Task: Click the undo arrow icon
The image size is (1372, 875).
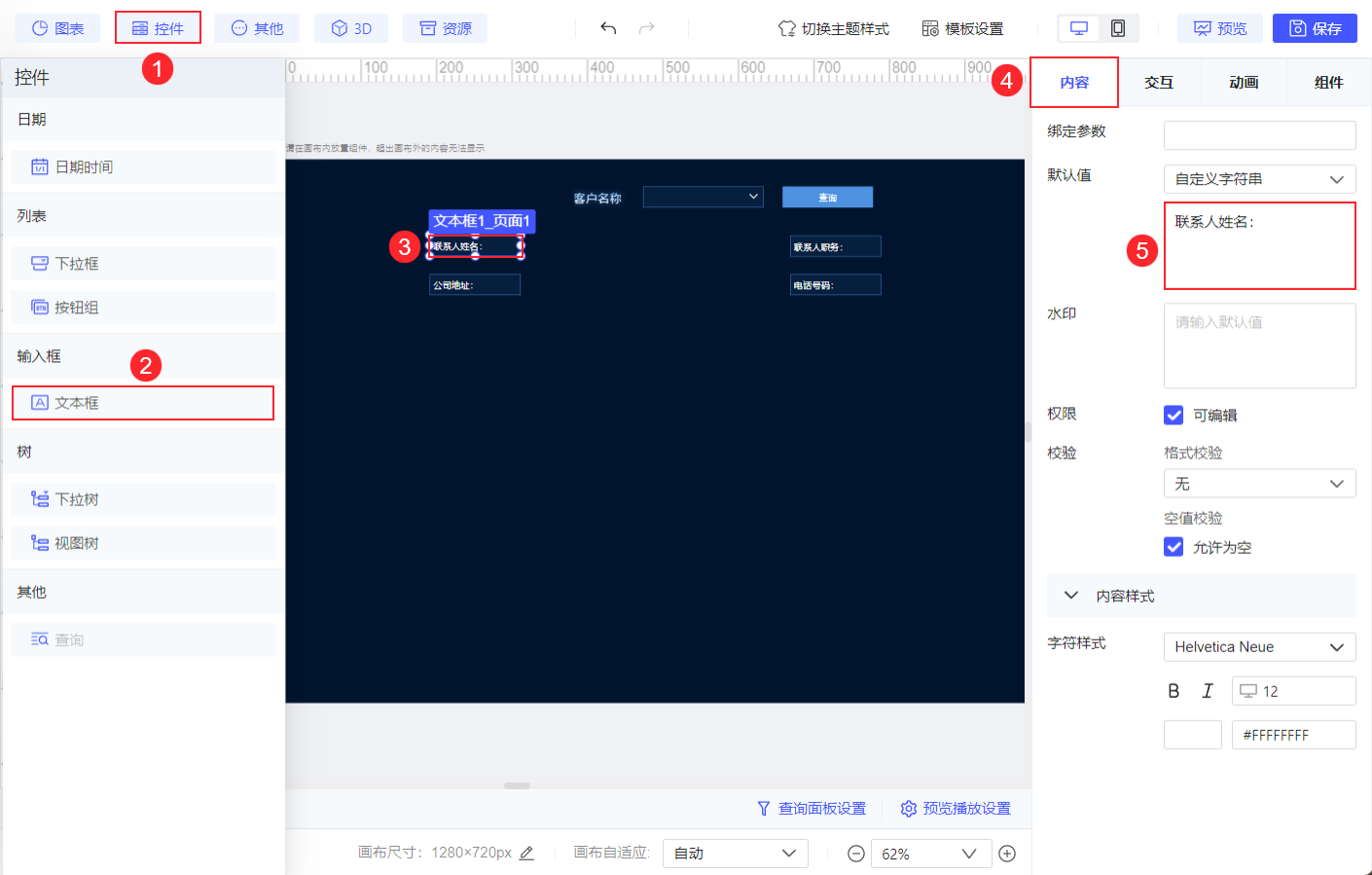Action: (x=608, y=28)
